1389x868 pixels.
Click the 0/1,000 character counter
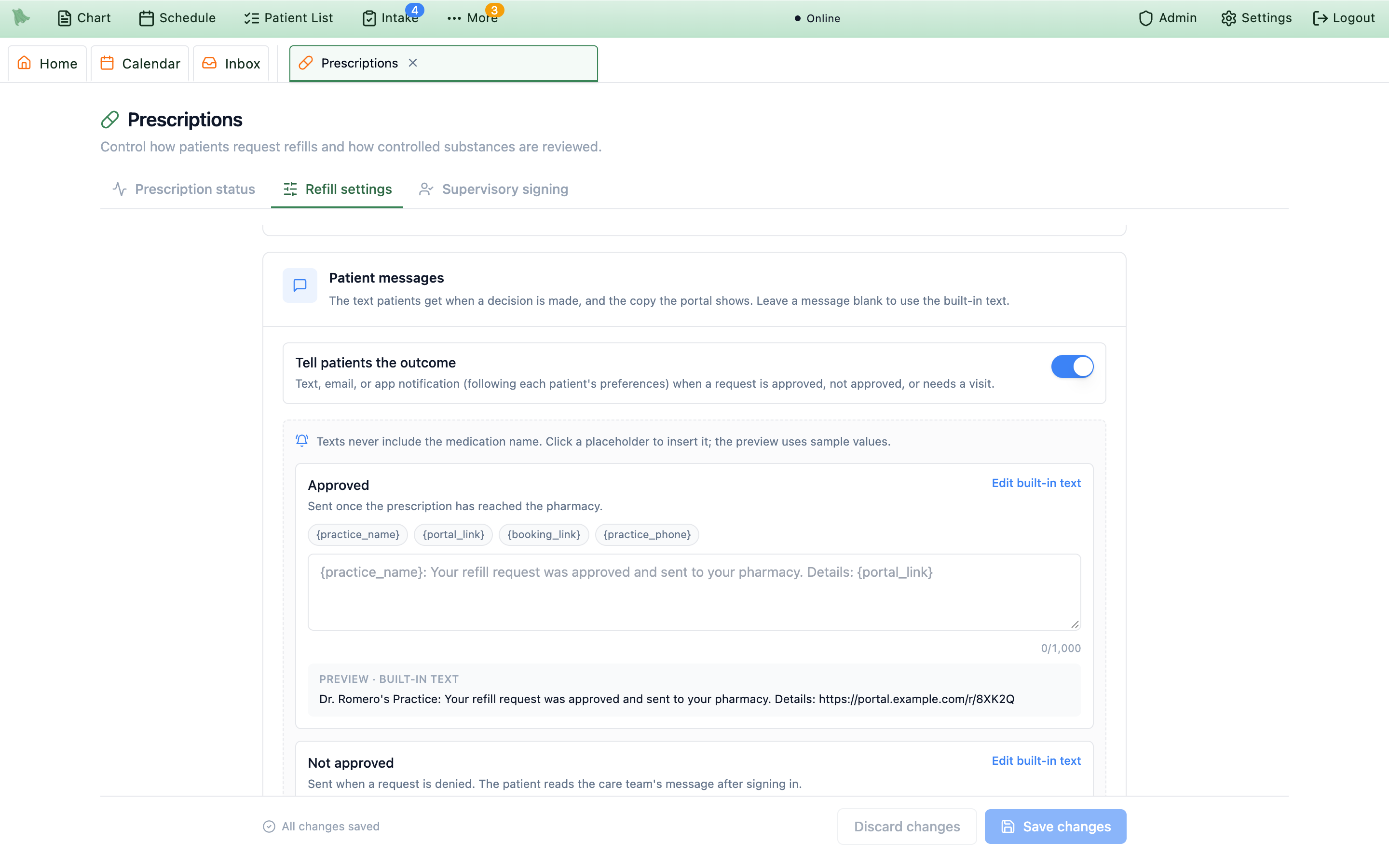click(x=1061, y=648)
